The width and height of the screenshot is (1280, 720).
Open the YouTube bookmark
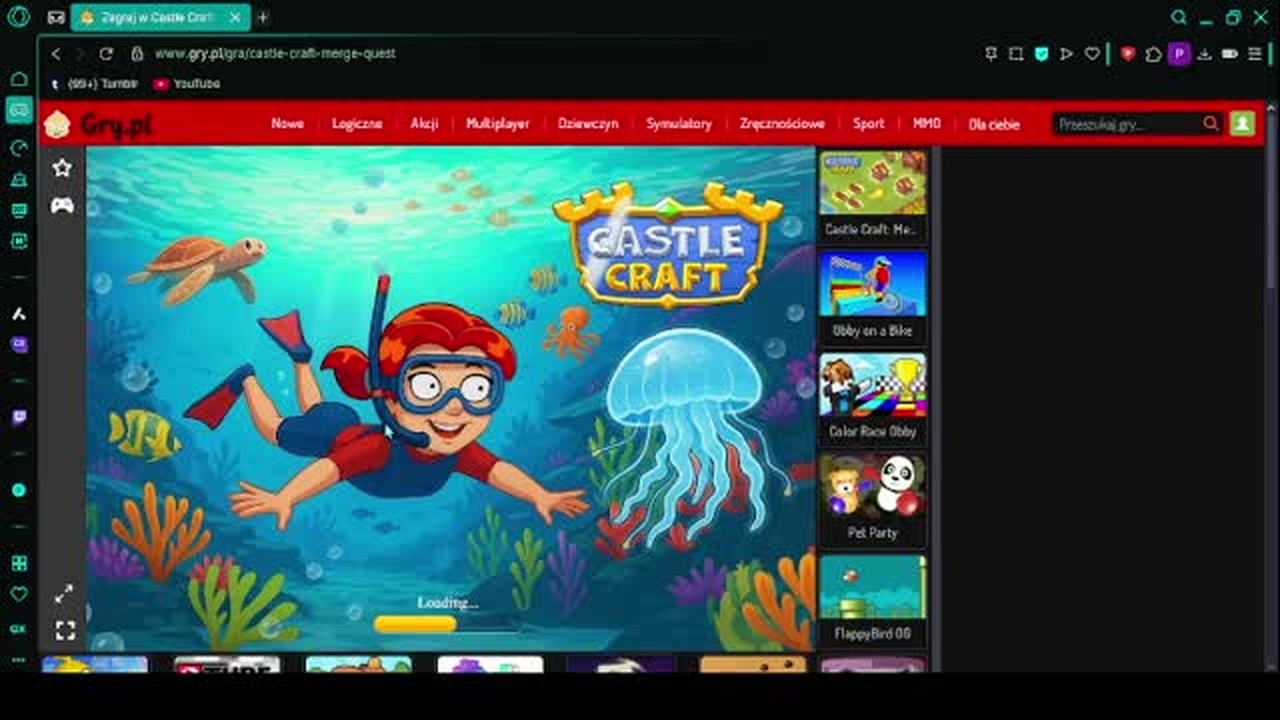click(x=187, y=84)
